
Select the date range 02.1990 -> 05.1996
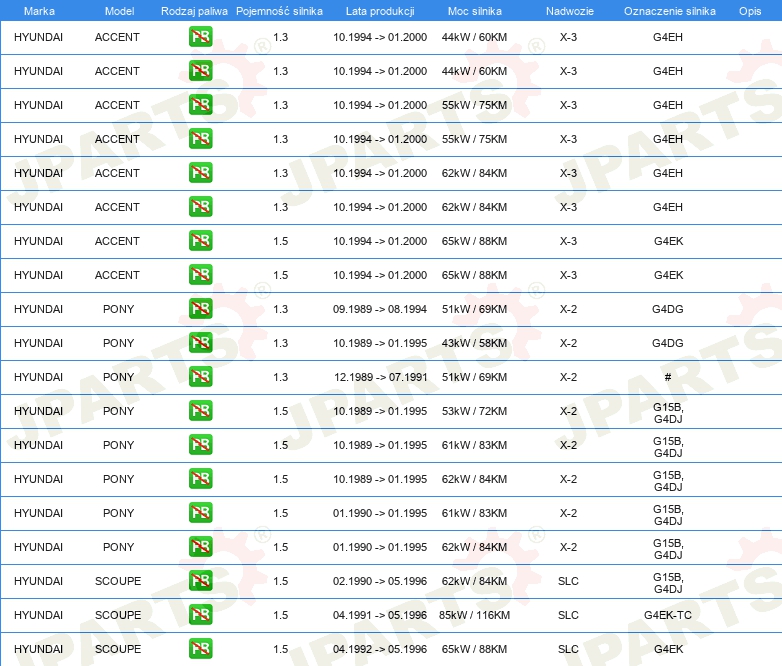[380, 581]
